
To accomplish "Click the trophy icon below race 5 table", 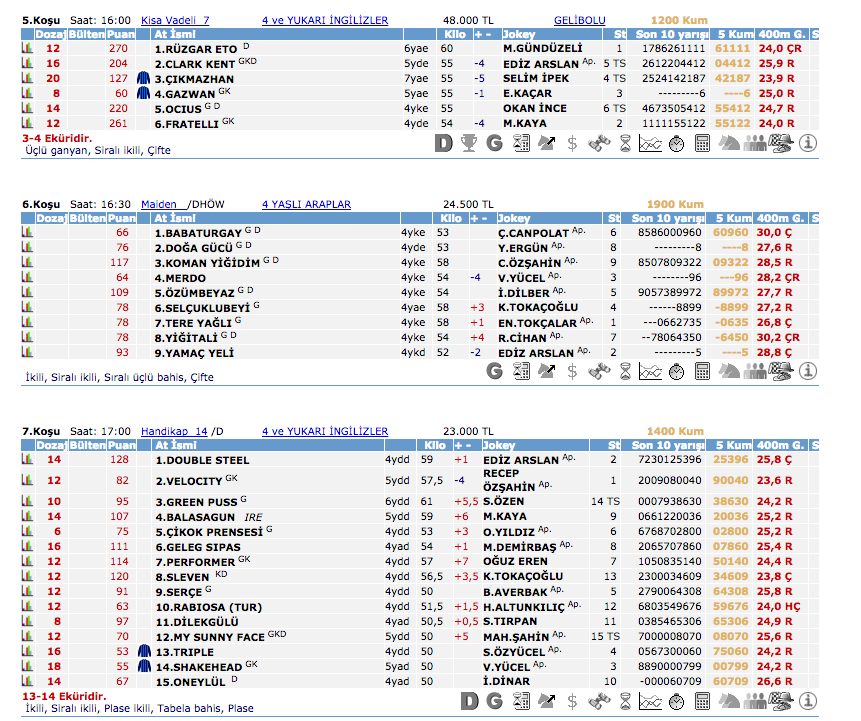I will pos(468,143).
